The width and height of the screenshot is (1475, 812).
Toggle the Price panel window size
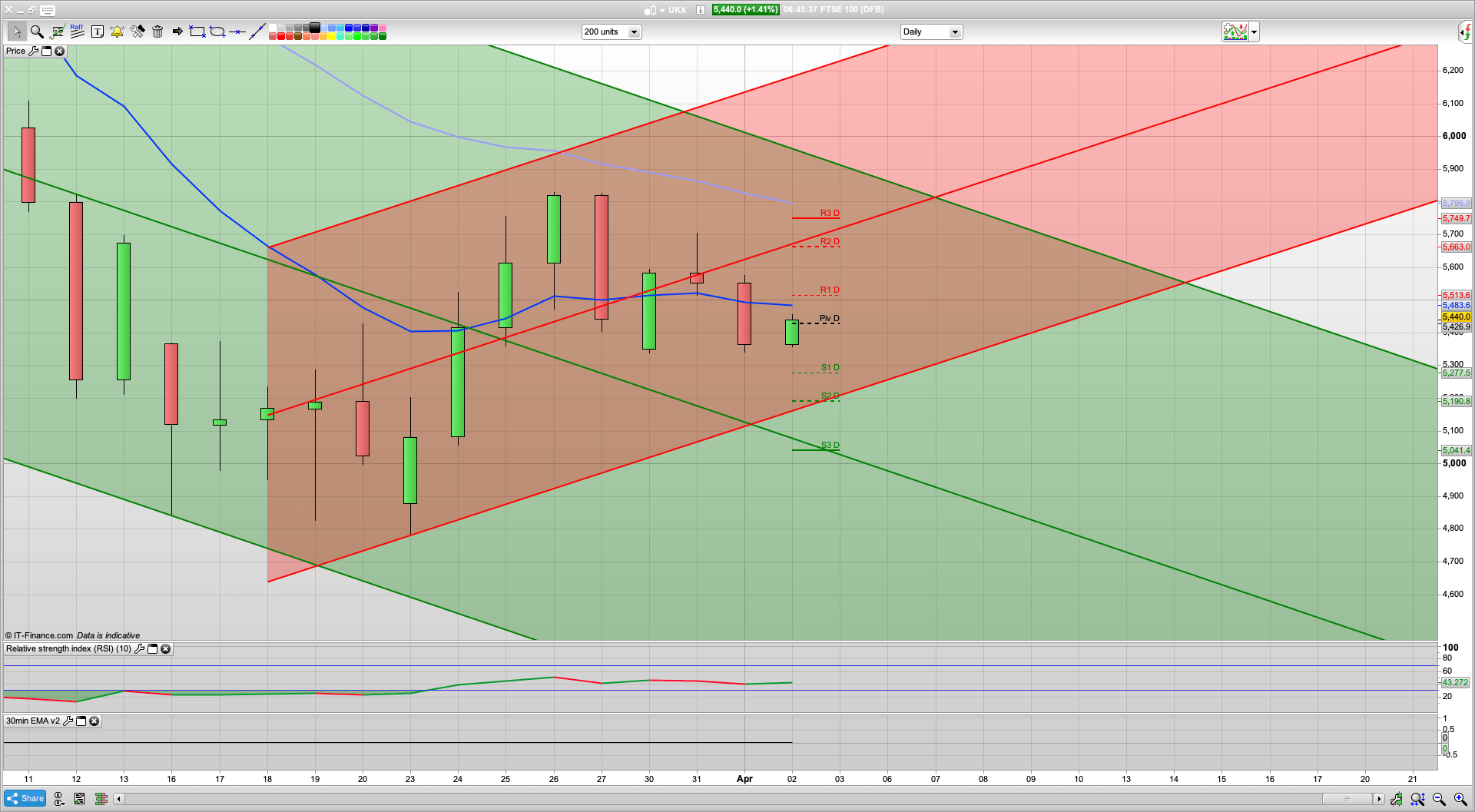[x=46, y=51]
